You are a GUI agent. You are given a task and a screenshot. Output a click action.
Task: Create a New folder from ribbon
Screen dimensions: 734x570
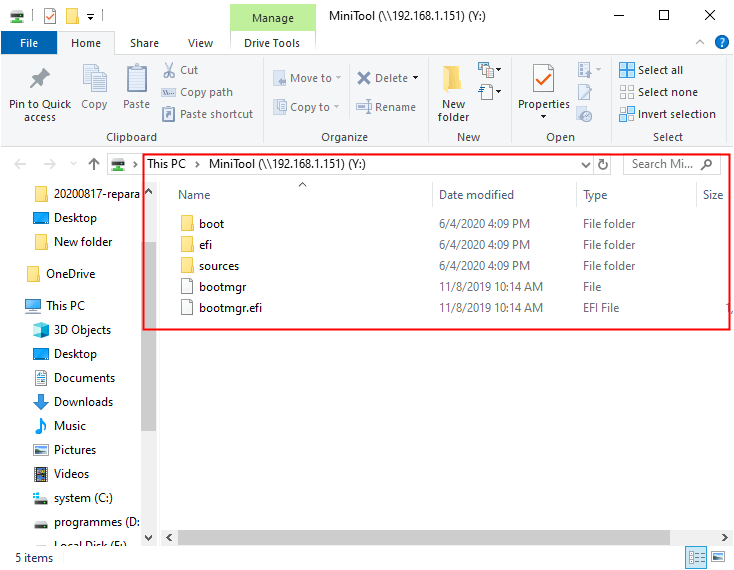tap(453, 94)
